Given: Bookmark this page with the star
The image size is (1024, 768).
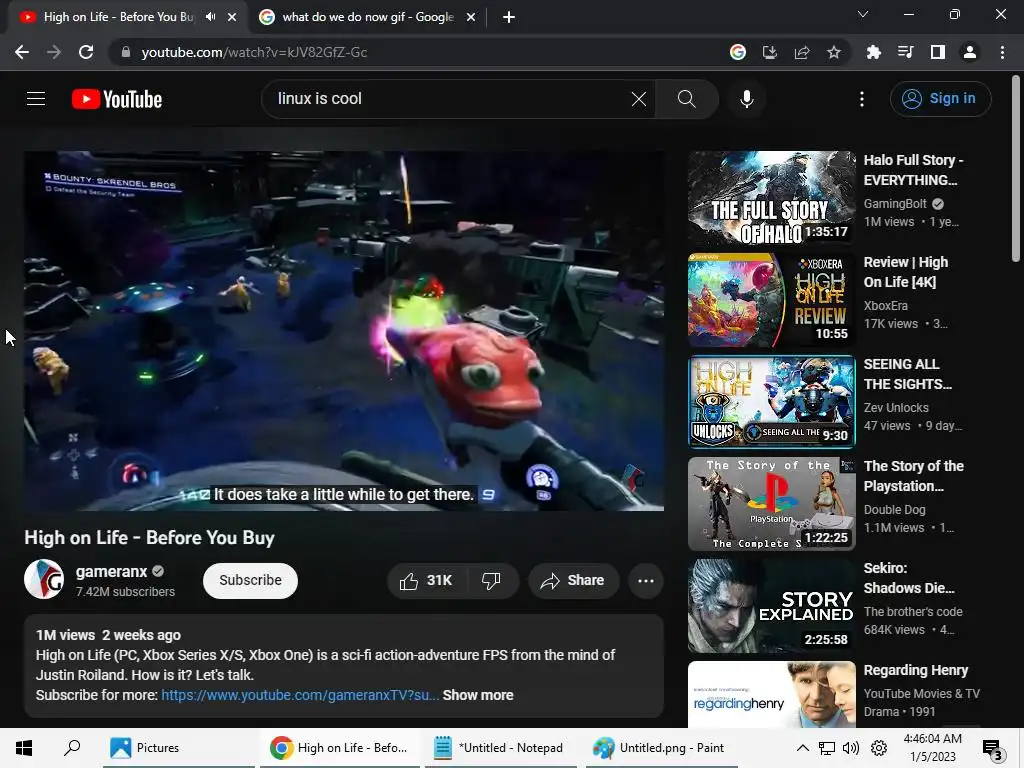Looking at the screenshot, I should 834,52.
